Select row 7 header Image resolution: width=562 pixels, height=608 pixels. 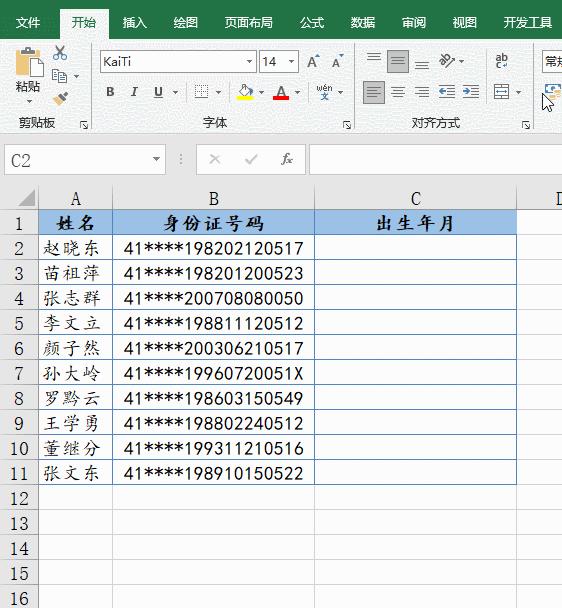(19, 373)
